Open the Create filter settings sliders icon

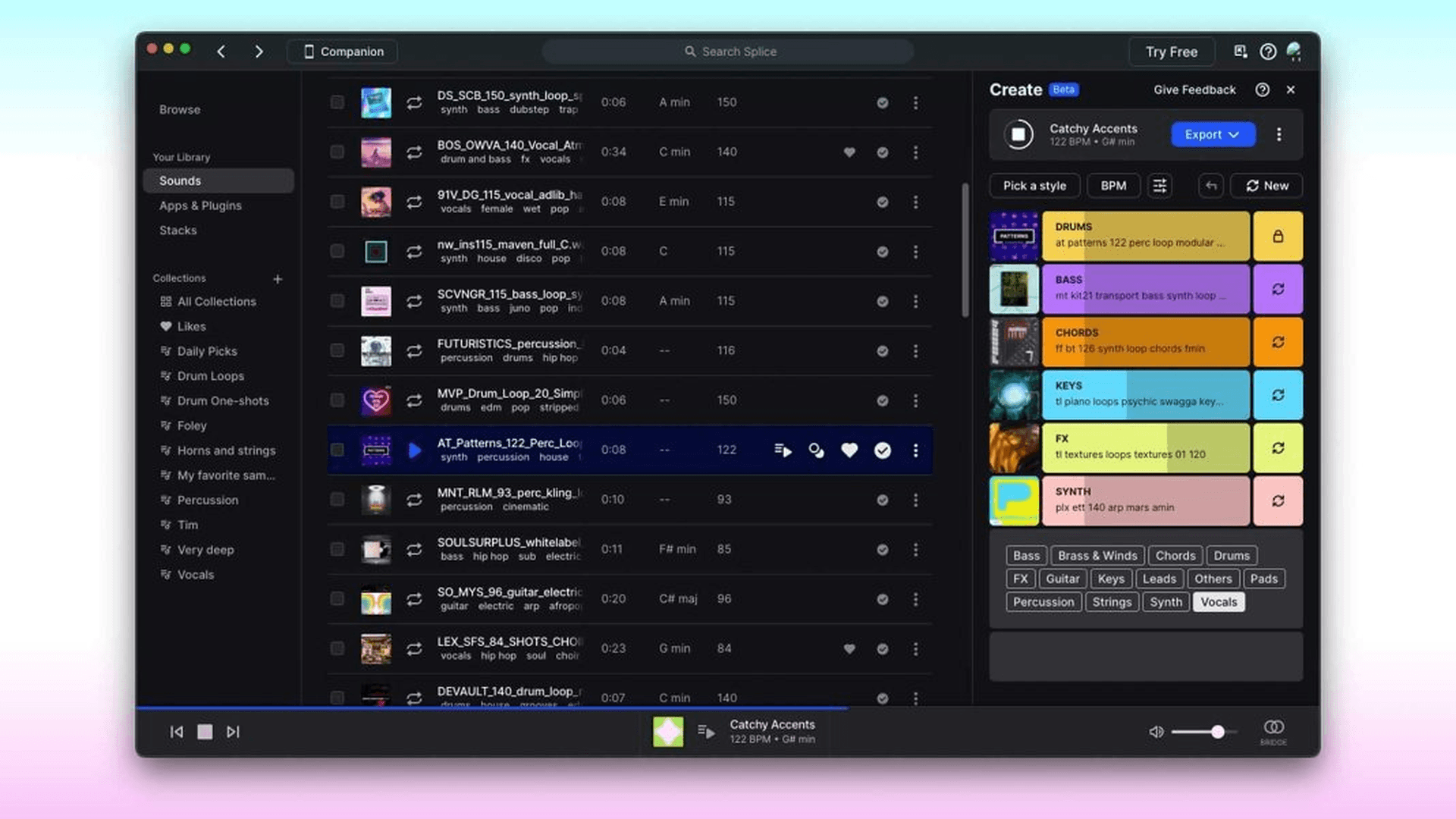click(1159, 186)
